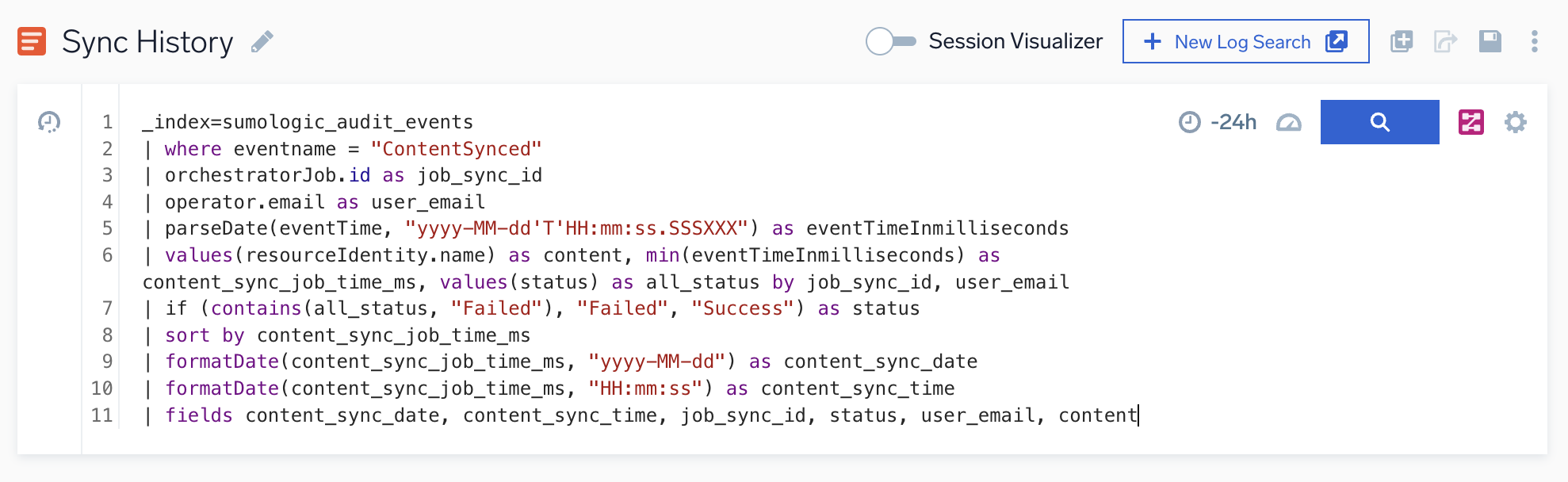Viewport: 1568px width, 482px height.
Task: Click the share arrow icon
Action: (x=1445, y=41)
